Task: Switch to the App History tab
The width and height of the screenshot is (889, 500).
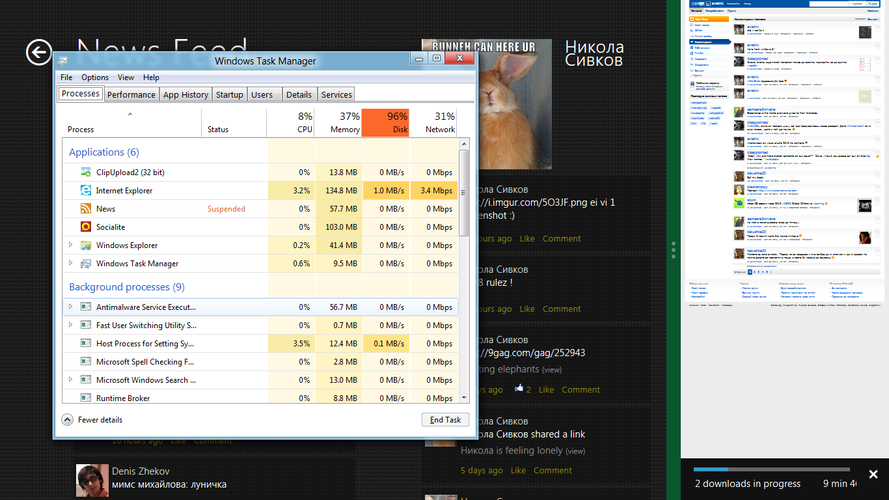Action: pyautogui.click(x=185, y=95)
